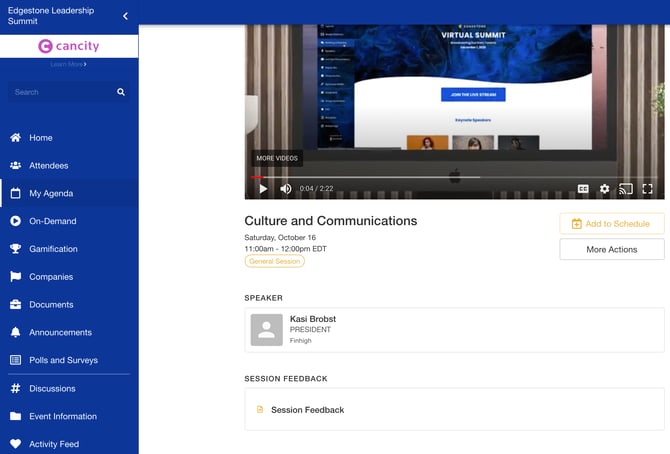Open Session Feedback form

pyautogui.click(x=307, y=410)
